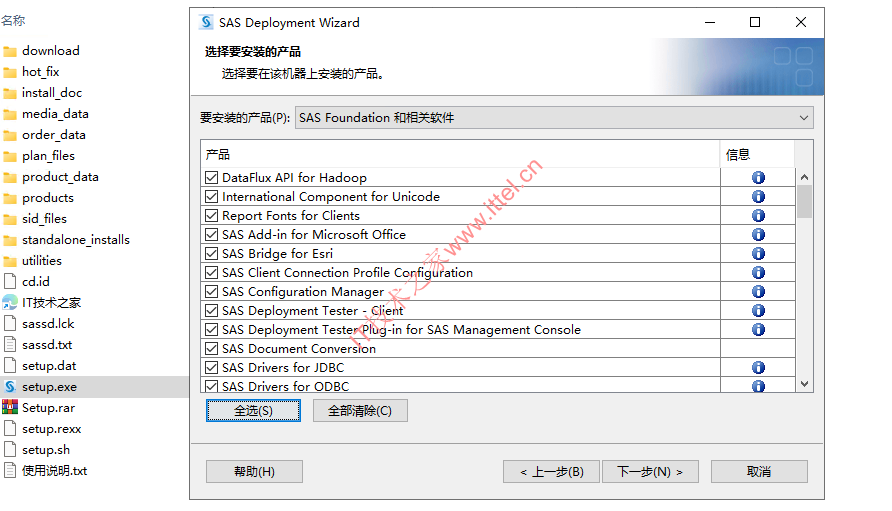Click 全选(S) select all button
This screenshot has height=511, width=892.
(253, 411)
